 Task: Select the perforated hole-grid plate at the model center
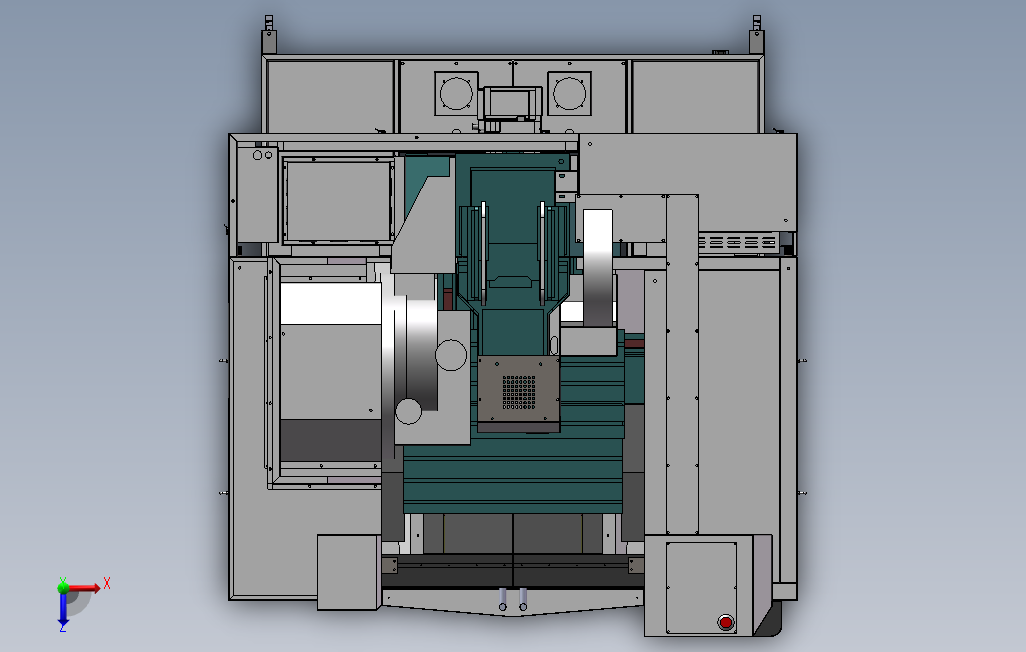(519, 393)
